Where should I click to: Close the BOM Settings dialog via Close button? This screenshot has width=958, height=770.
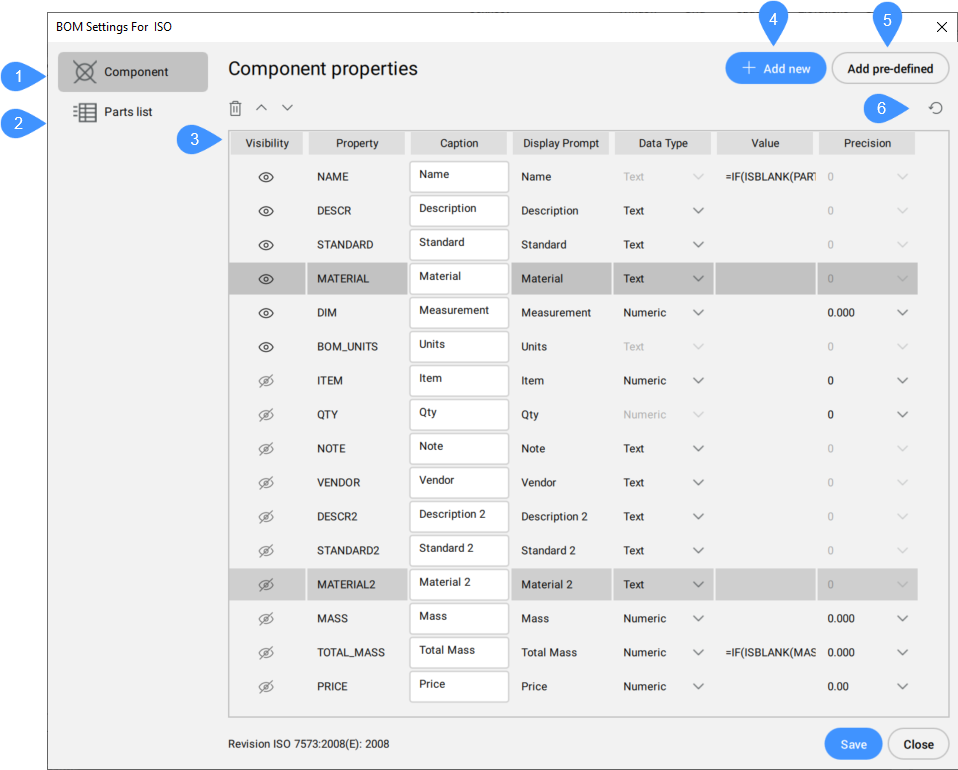[918, 744]
